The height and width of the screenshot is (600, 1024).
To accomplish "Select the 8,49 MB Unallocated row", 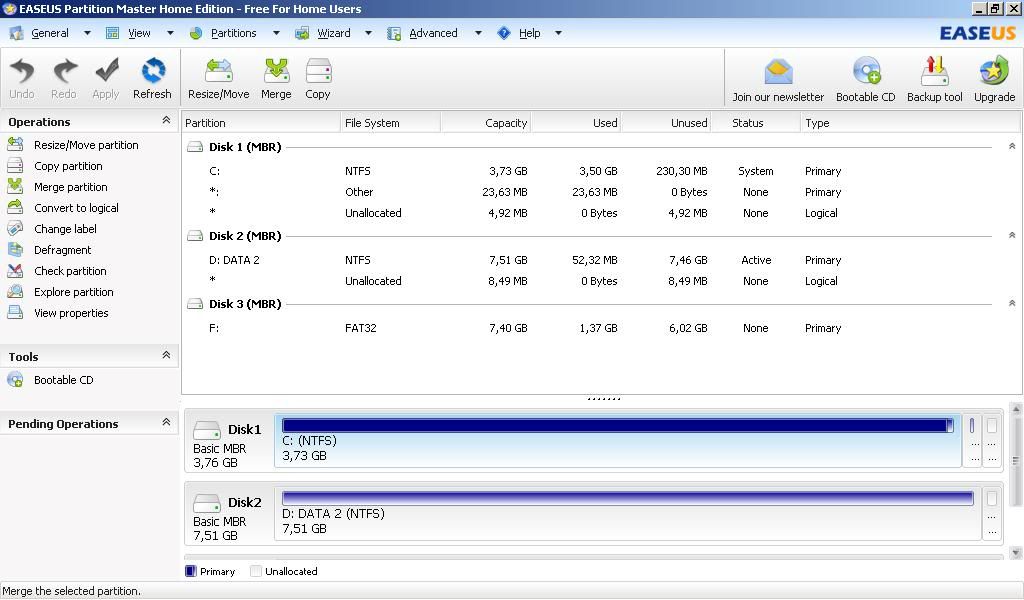I will tap(601, 281).
